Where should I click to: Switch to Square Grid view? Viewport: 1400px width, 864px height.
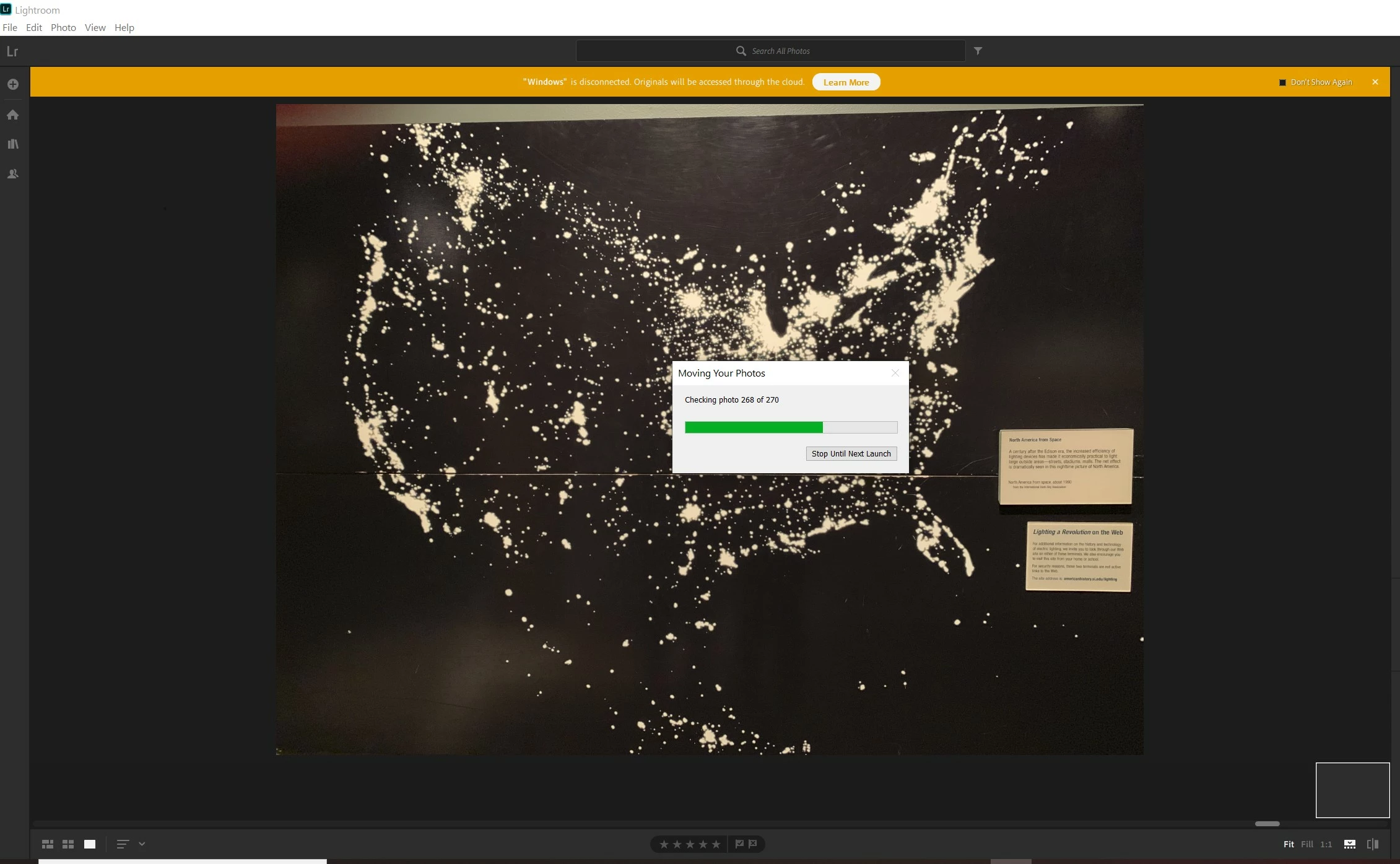coord(68,844)
